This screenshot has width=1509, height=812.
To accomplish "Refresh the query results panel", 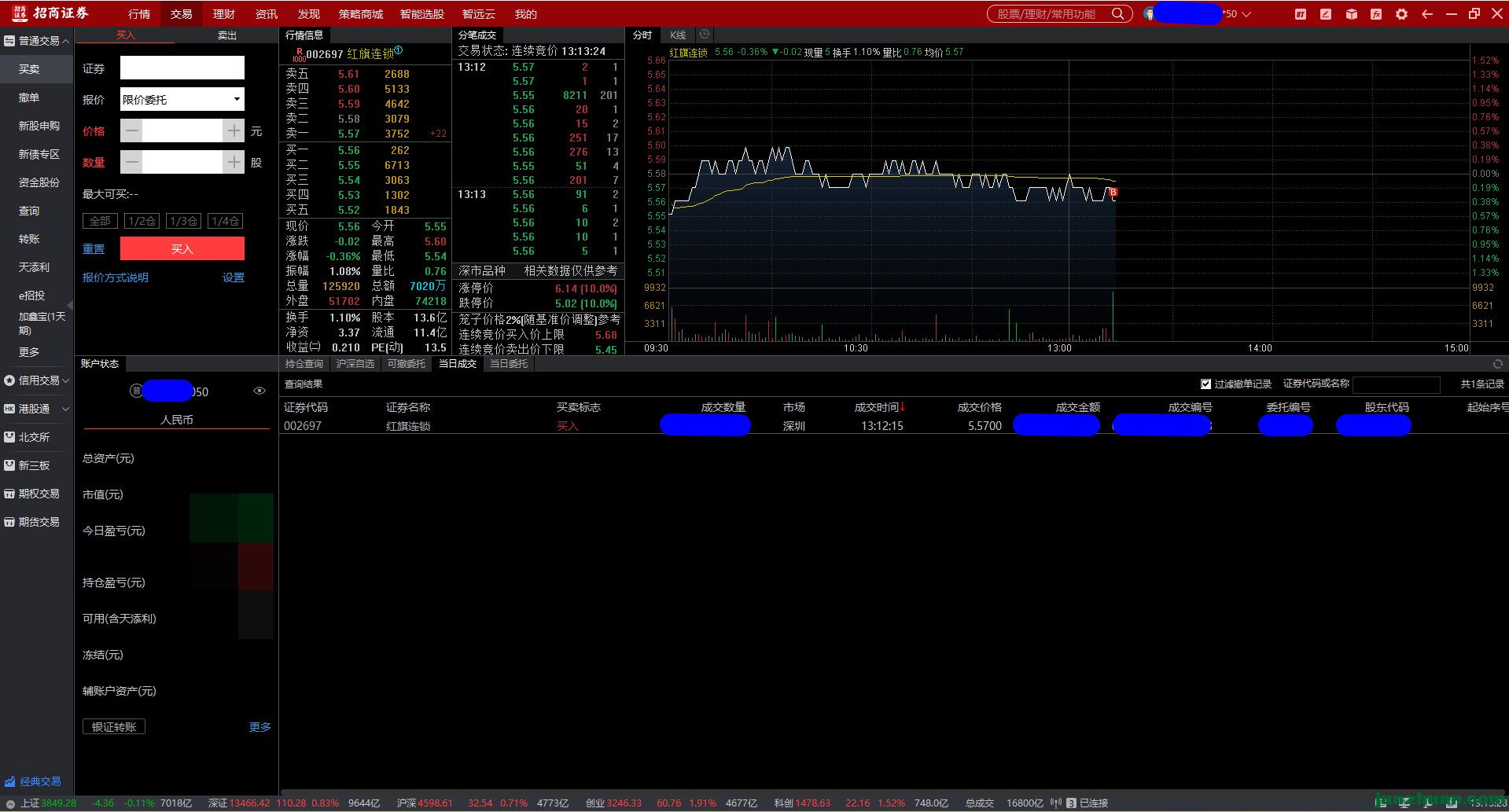I will click(x=1497, y=364).
